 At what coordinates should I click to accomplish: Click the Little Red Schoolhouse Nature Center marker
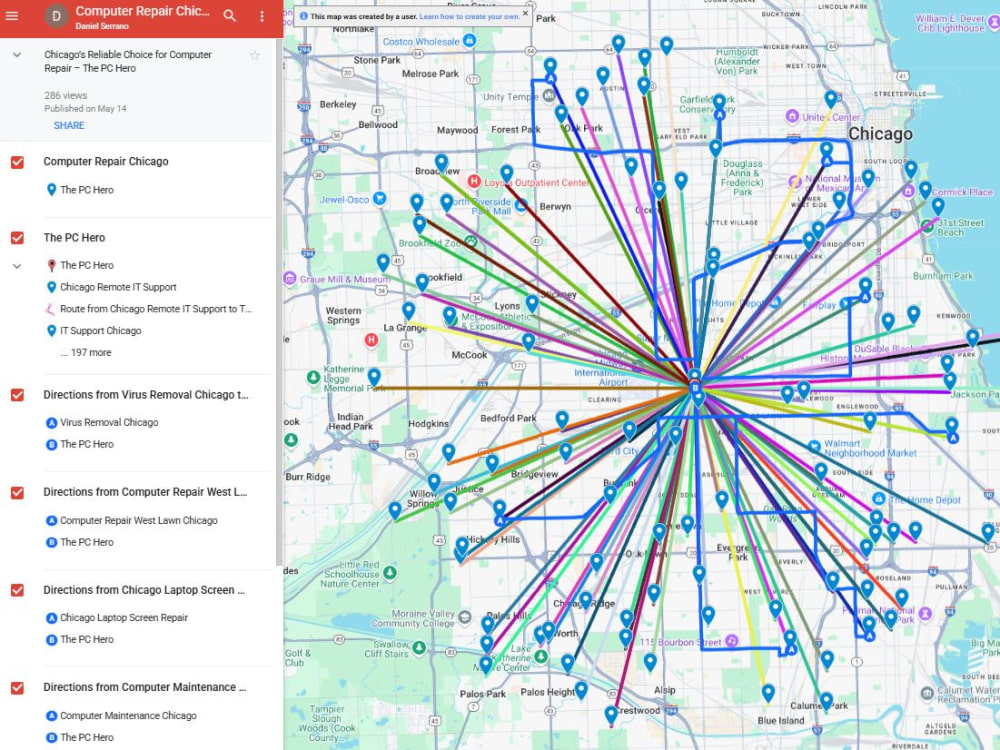tap(390, 573)
